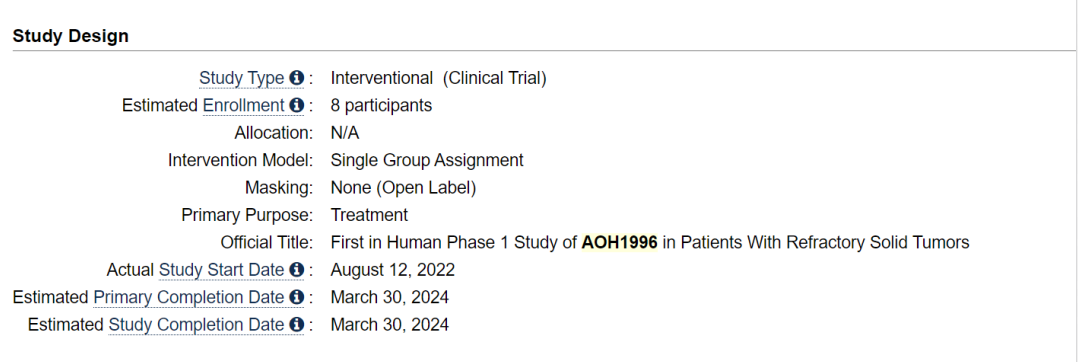Click the August 12, 2022 start date

coord(393,270)
